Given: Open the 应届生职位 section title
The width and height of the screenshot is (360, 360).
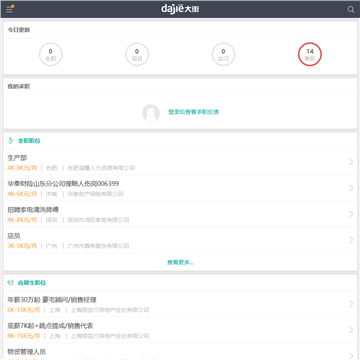Looking at the screenshot, I should (32, 283).
